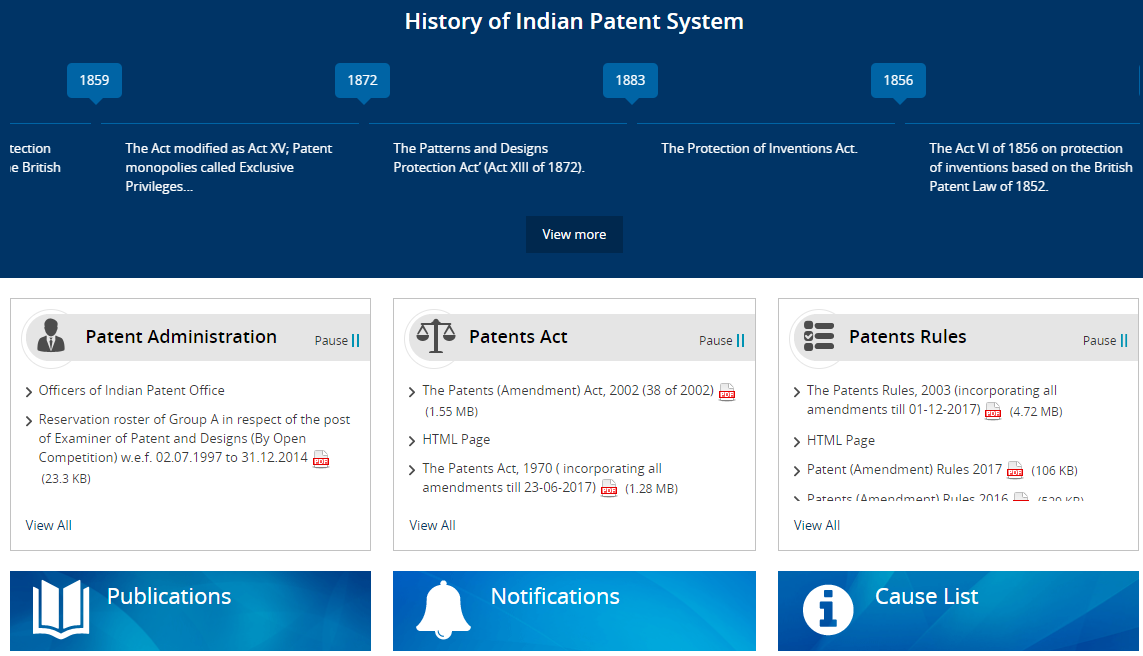Open PDF of The Patents (Amendment) Act, 2002

pos(727,392)
